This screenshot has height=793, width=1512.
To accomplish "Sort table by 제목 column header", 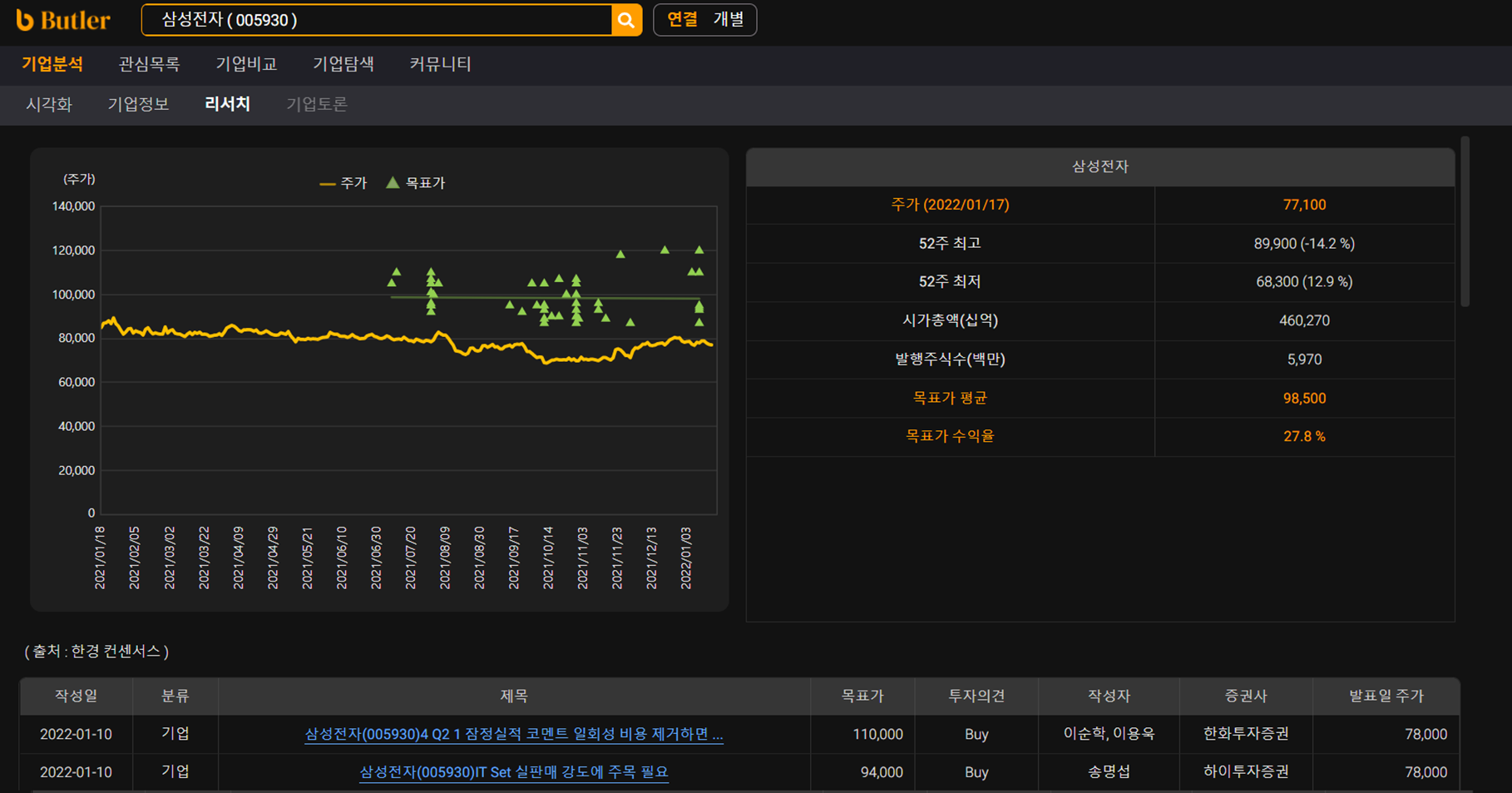I will point(514,696).
